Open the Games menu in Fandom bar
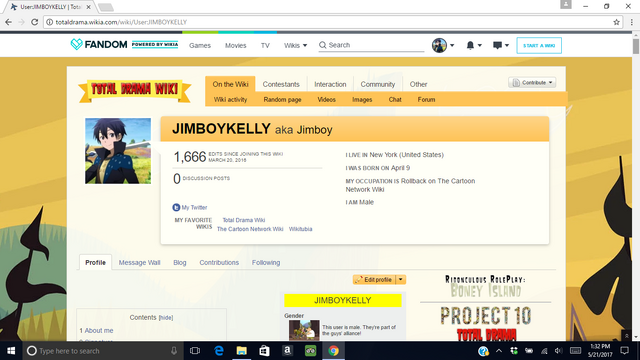This screenshot has height=360, width=640. pyautogui.click(x=200, y=45)
